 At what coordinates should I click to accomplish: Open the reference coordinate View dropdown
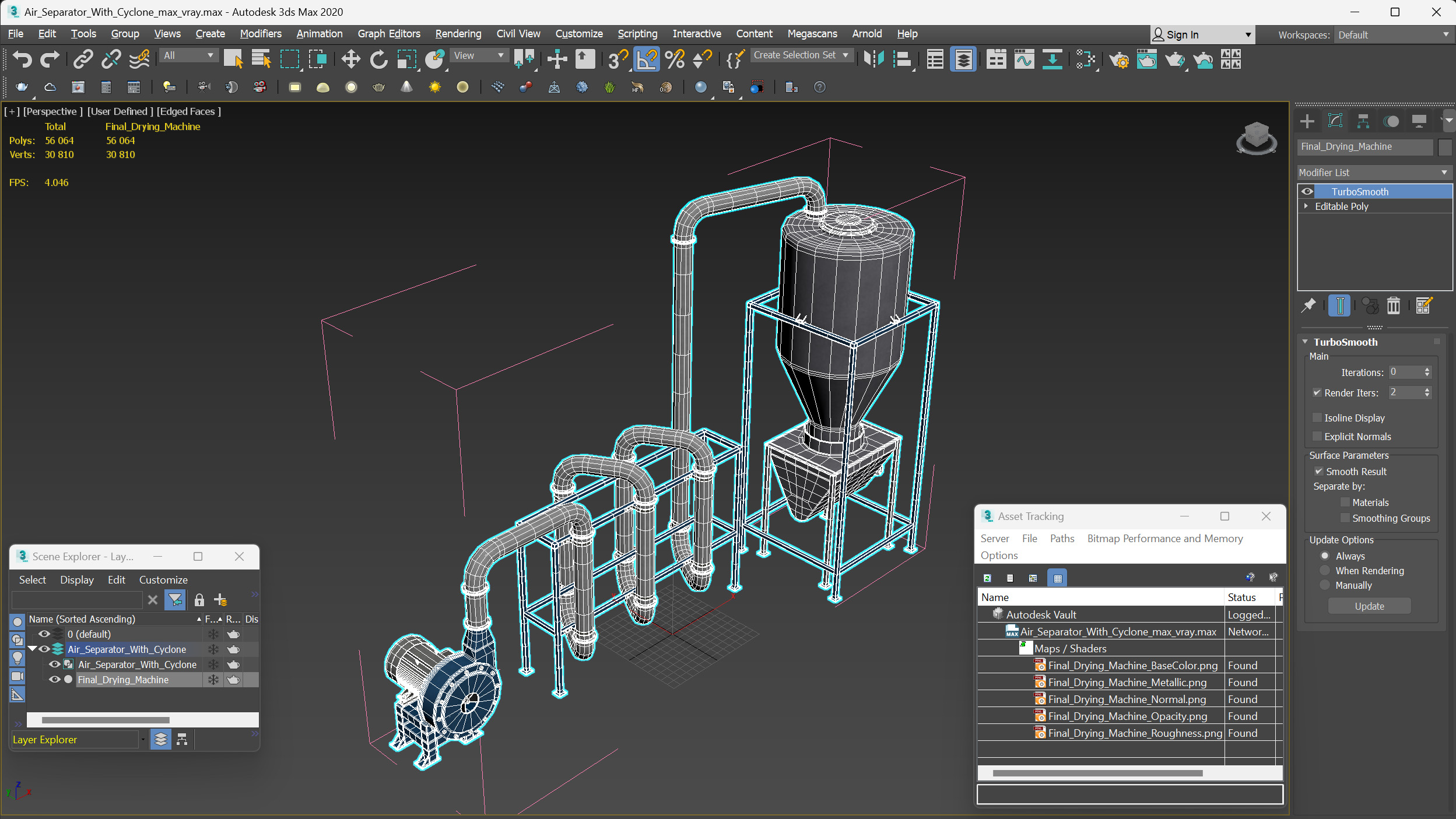(x=478, y=55)
